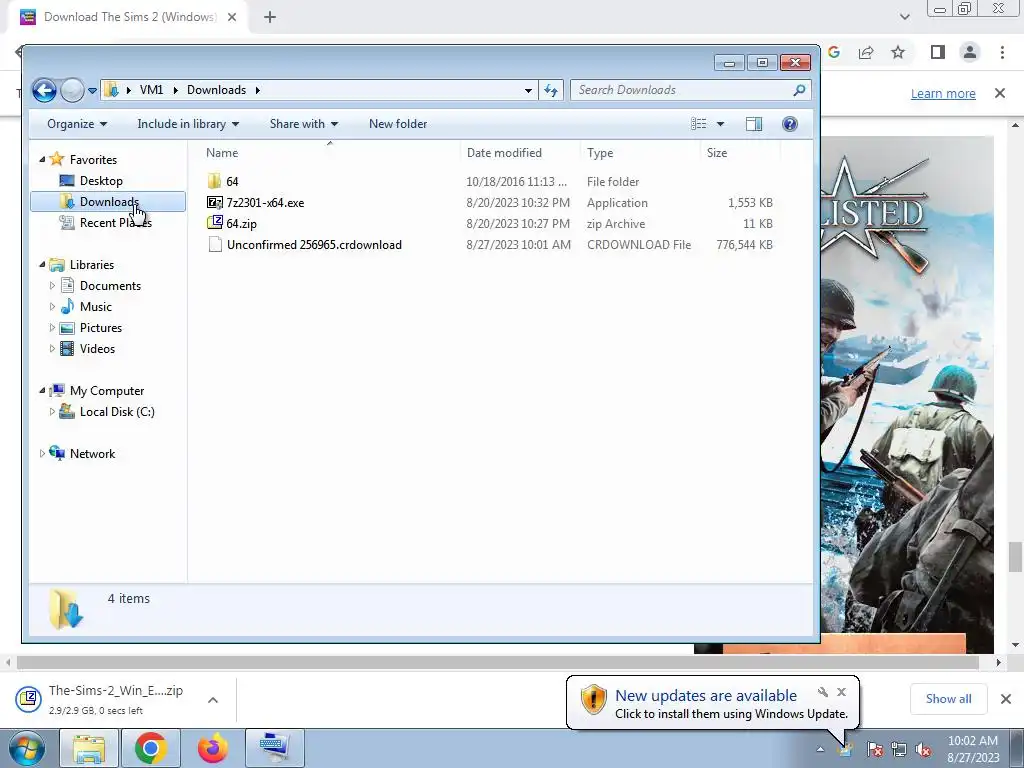Open Chrome three-dot menu
This screenshot has height=768, width=1024.
pyautogui.click(x=1002, y=52)
